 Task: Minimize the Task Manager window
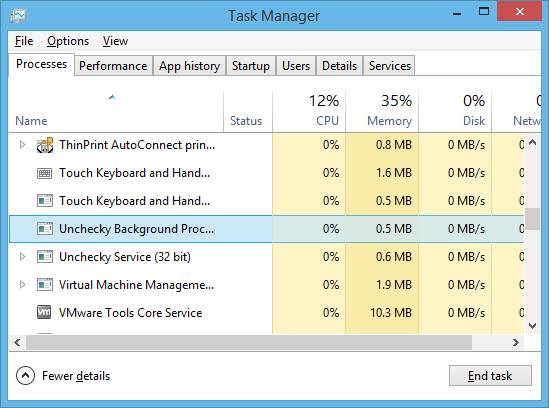(457, 13)
